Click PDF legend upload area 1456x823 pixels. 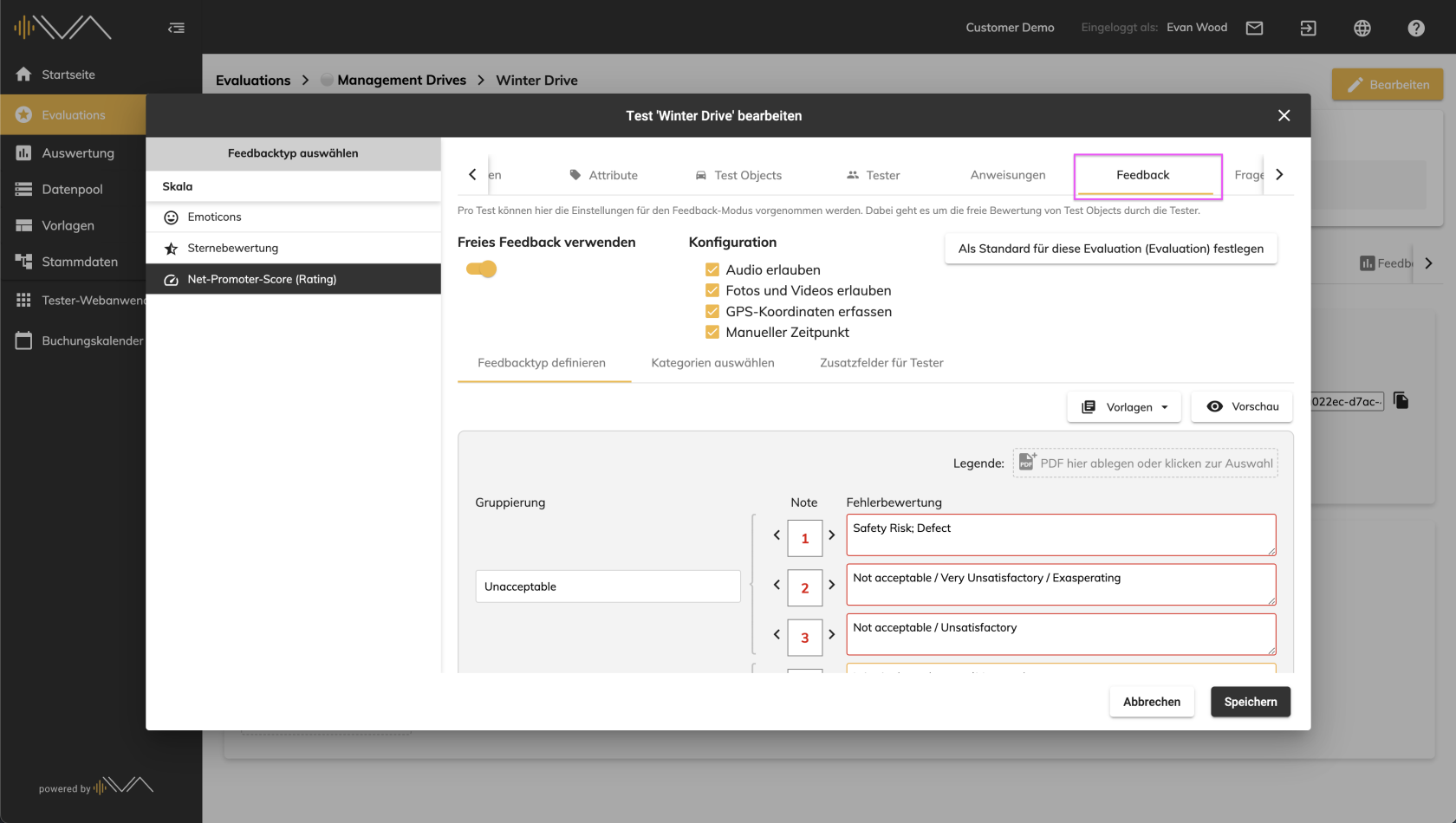[1145, 463]
